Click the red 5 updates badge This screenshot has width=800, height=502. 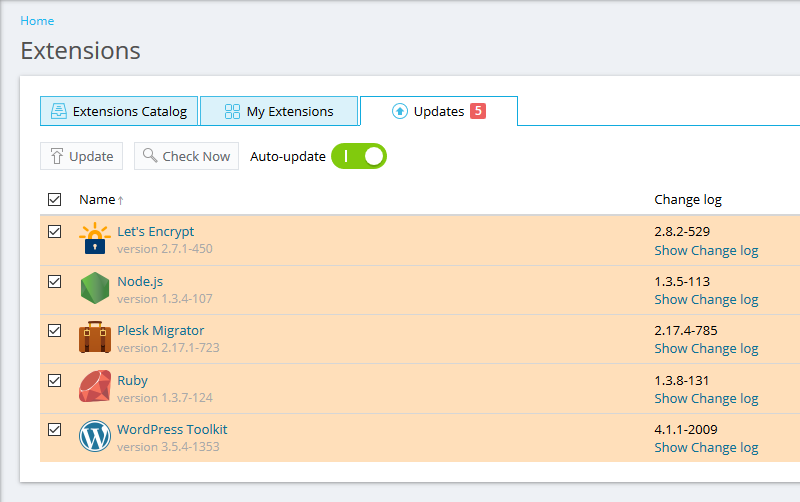coord(478,111)
